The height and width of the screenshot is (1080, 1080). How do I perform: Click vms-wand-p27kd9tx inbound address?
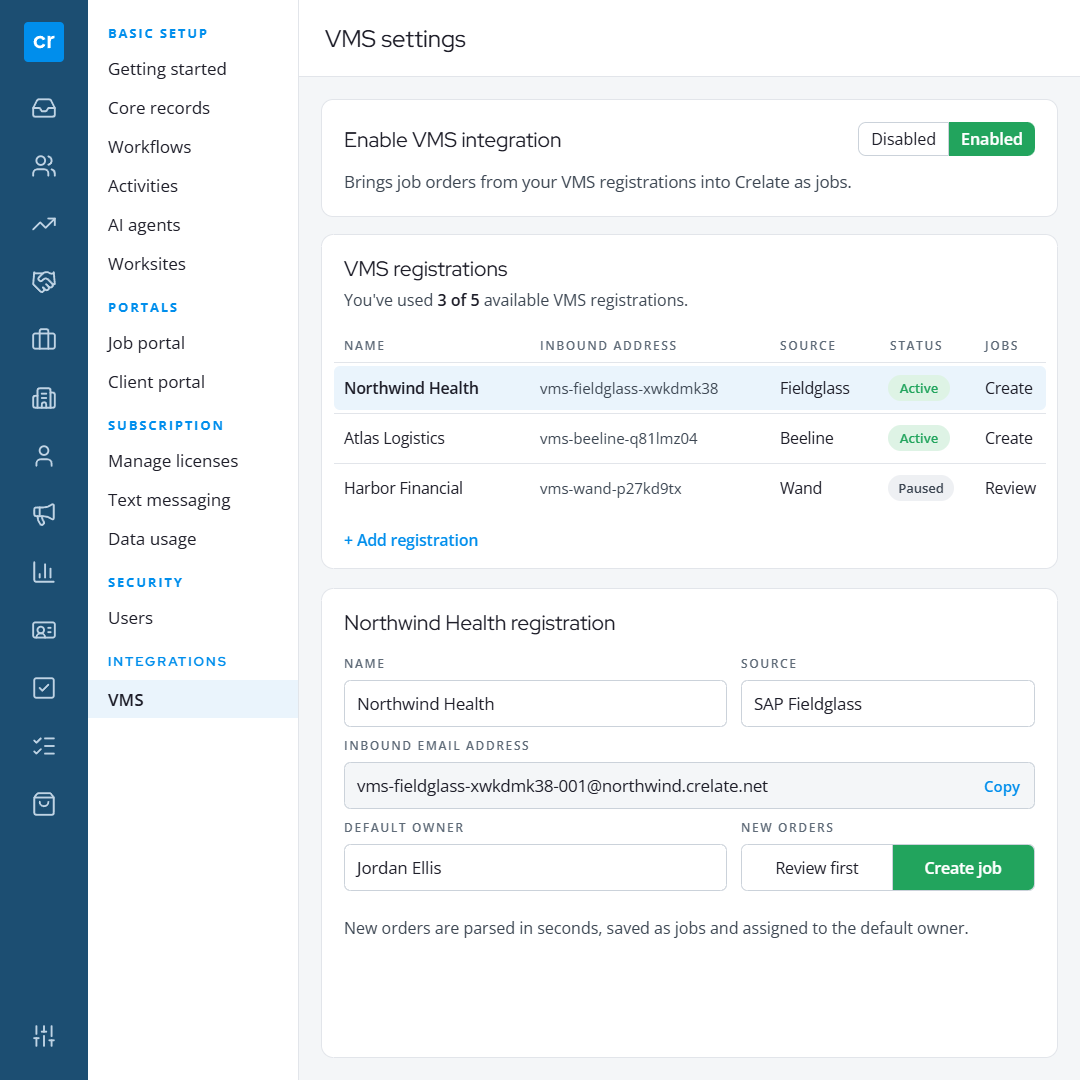coord(610,489)
